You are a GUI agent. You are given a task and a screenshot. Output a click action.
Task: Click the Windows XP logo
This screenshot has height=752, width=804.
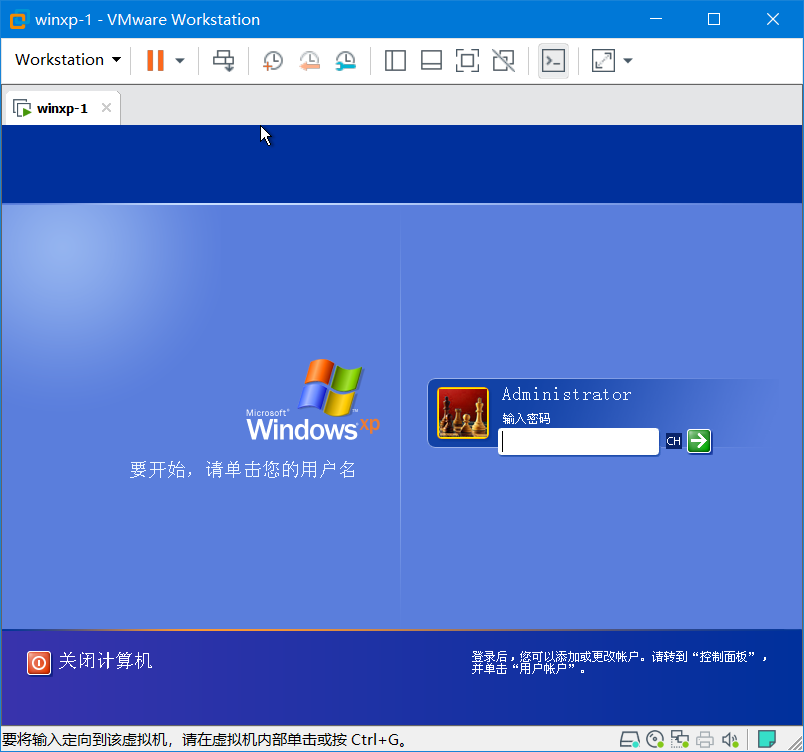[x=313, y=401]
